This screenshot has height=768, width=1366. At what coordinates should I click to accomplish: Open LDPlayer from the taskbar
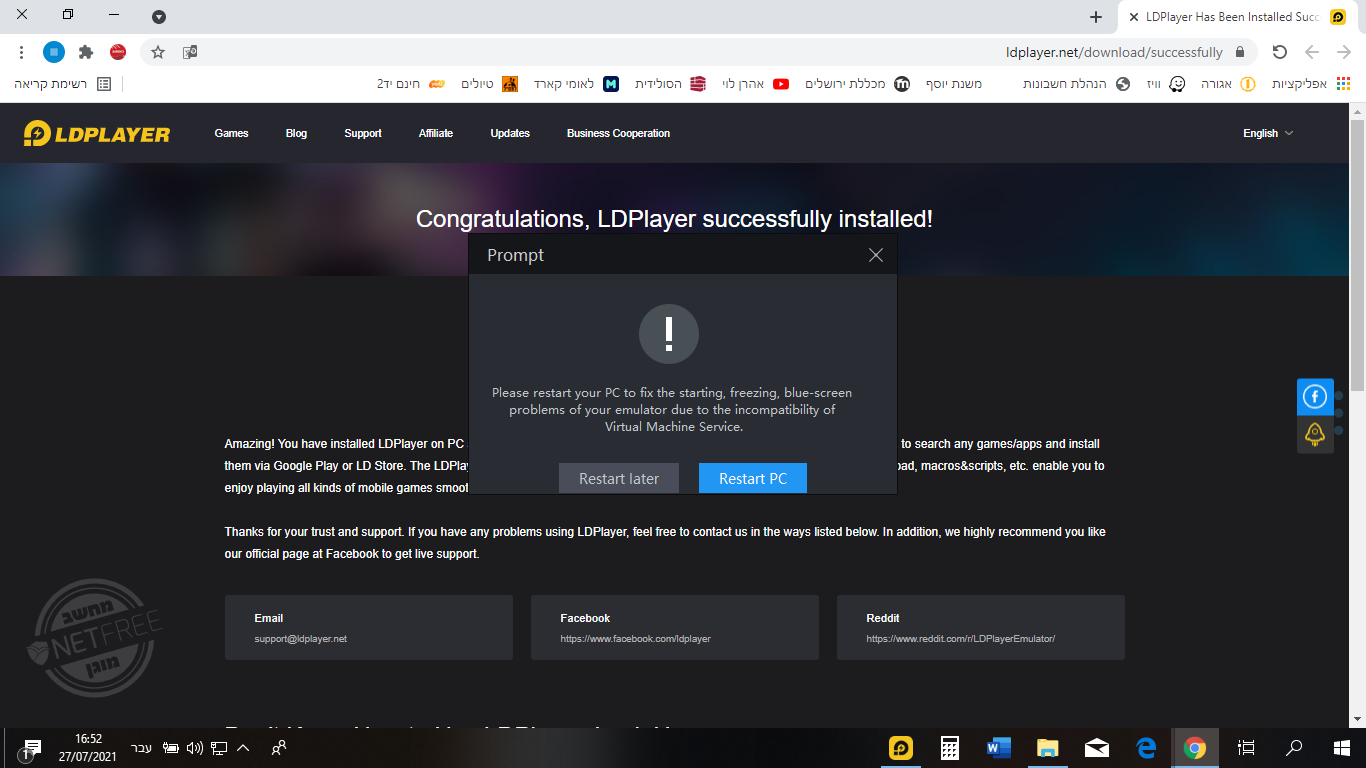click(x=902, y=748)
